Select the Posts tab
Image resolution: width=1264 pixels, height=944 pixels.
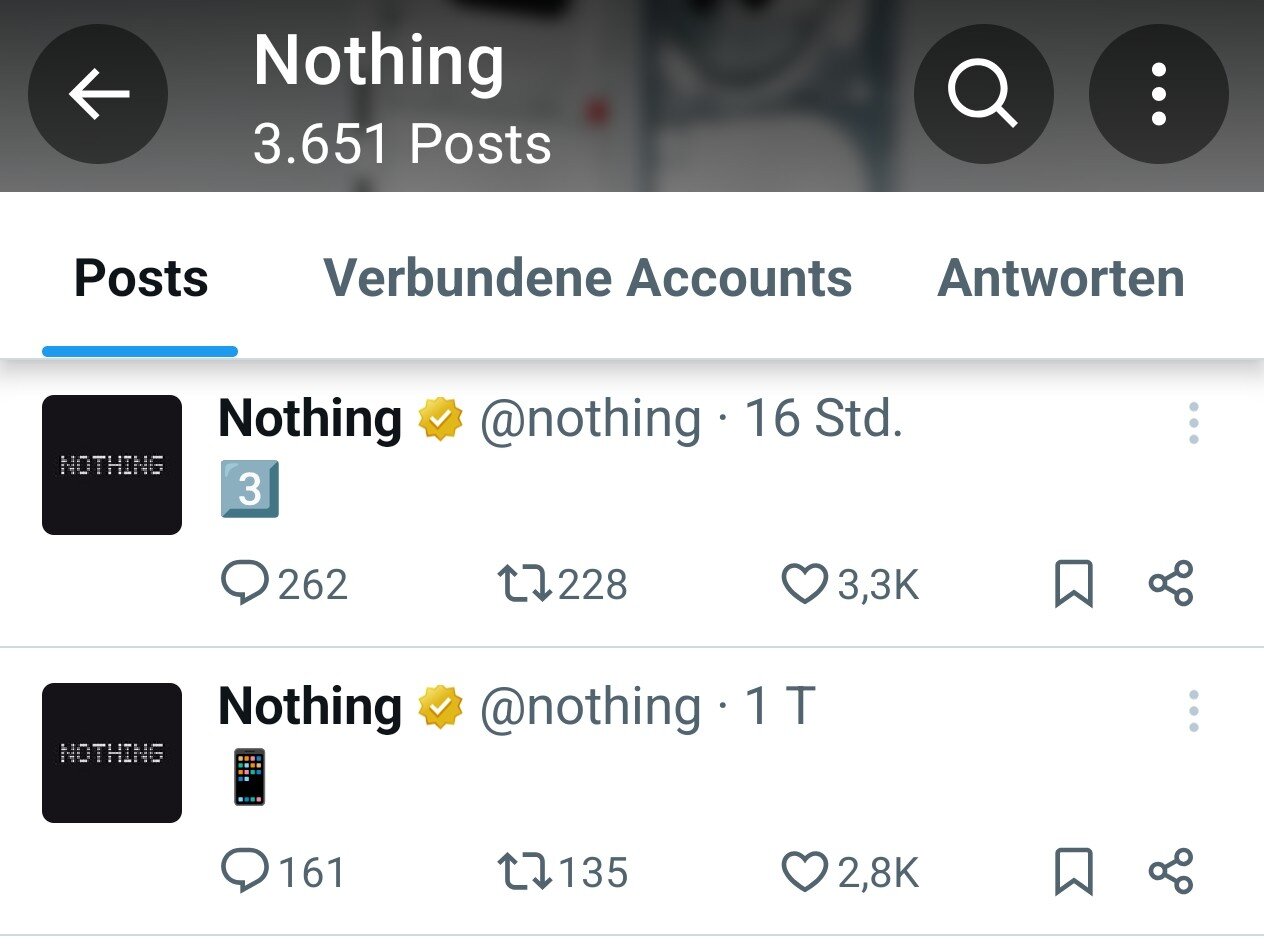point(141,278)
